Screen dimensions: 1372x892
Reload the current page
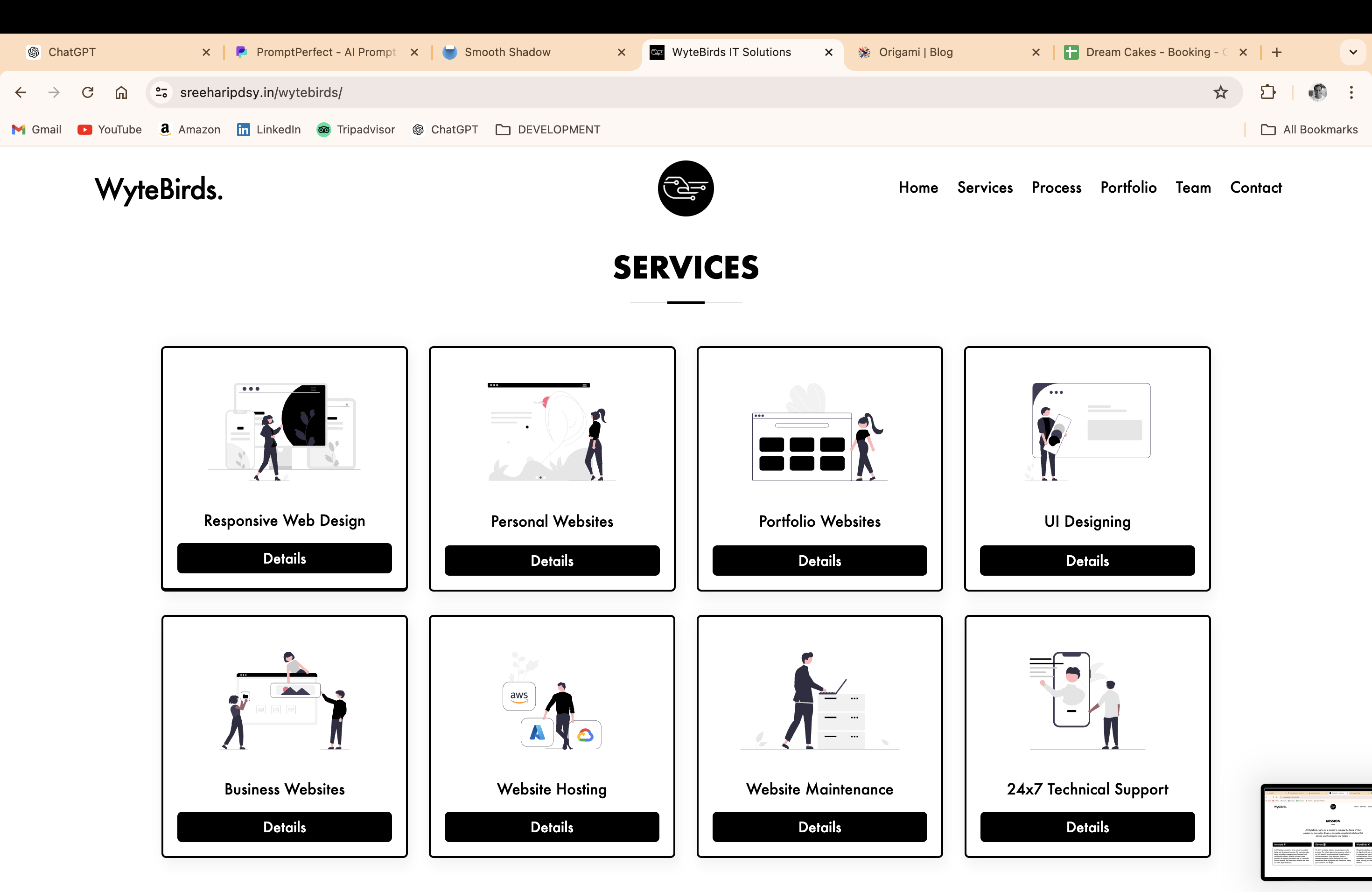[x=88, y=92]
